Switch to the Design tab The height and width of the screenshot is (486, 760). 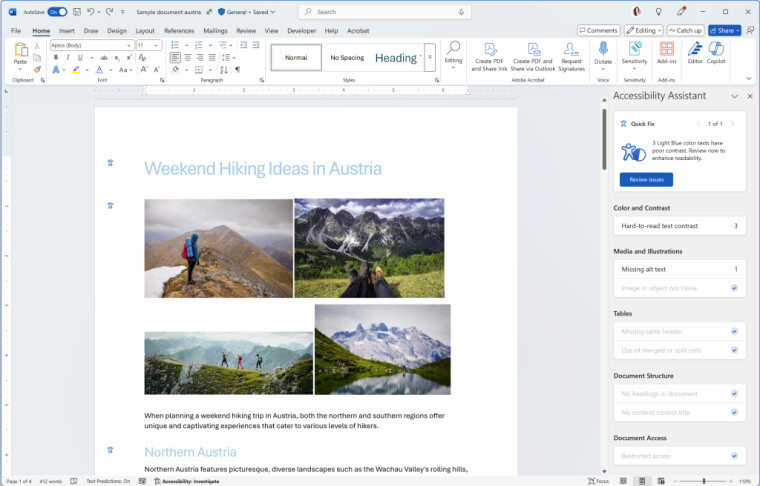[x=117, y=31]
